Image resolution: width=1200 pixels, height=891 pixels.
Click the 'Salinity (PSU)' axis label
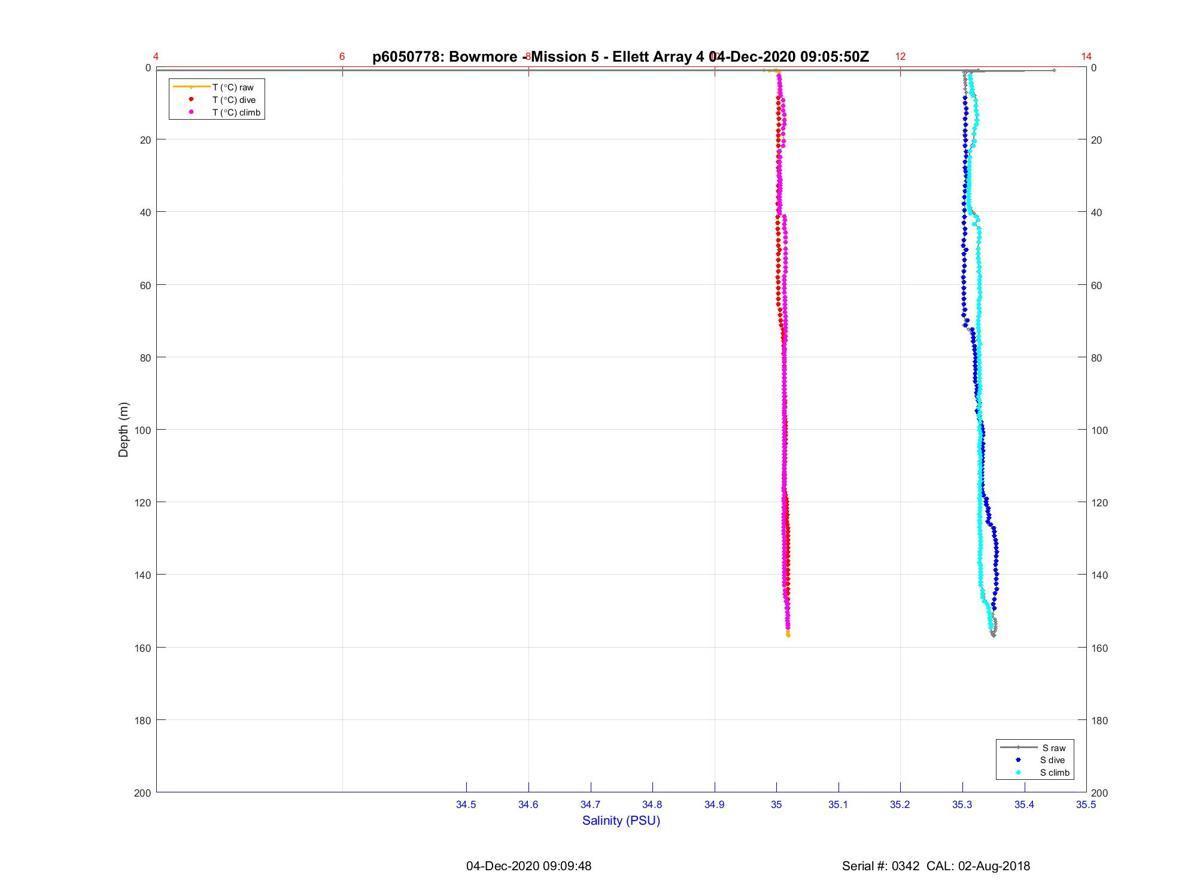[x=621, y=820]
